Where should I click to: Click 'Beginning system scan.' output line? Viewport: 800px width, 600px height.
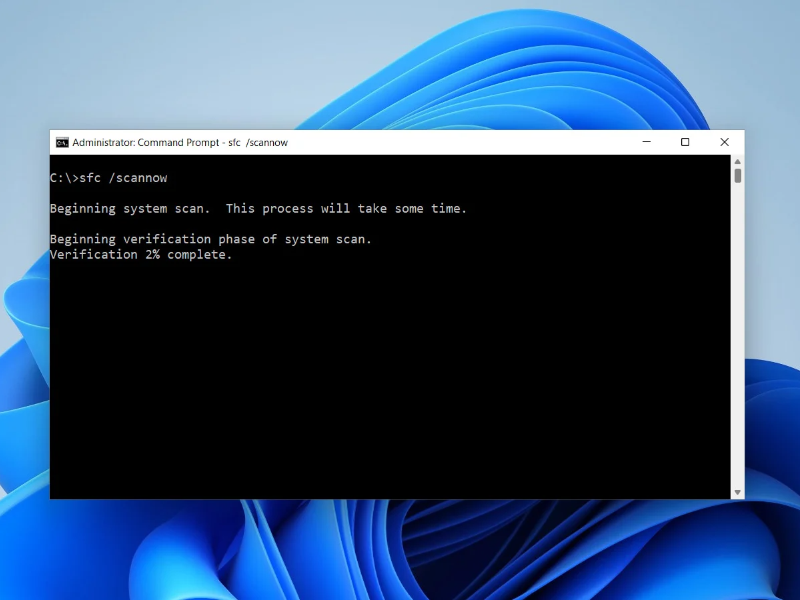pyautogui.click(x=258, y=209)
